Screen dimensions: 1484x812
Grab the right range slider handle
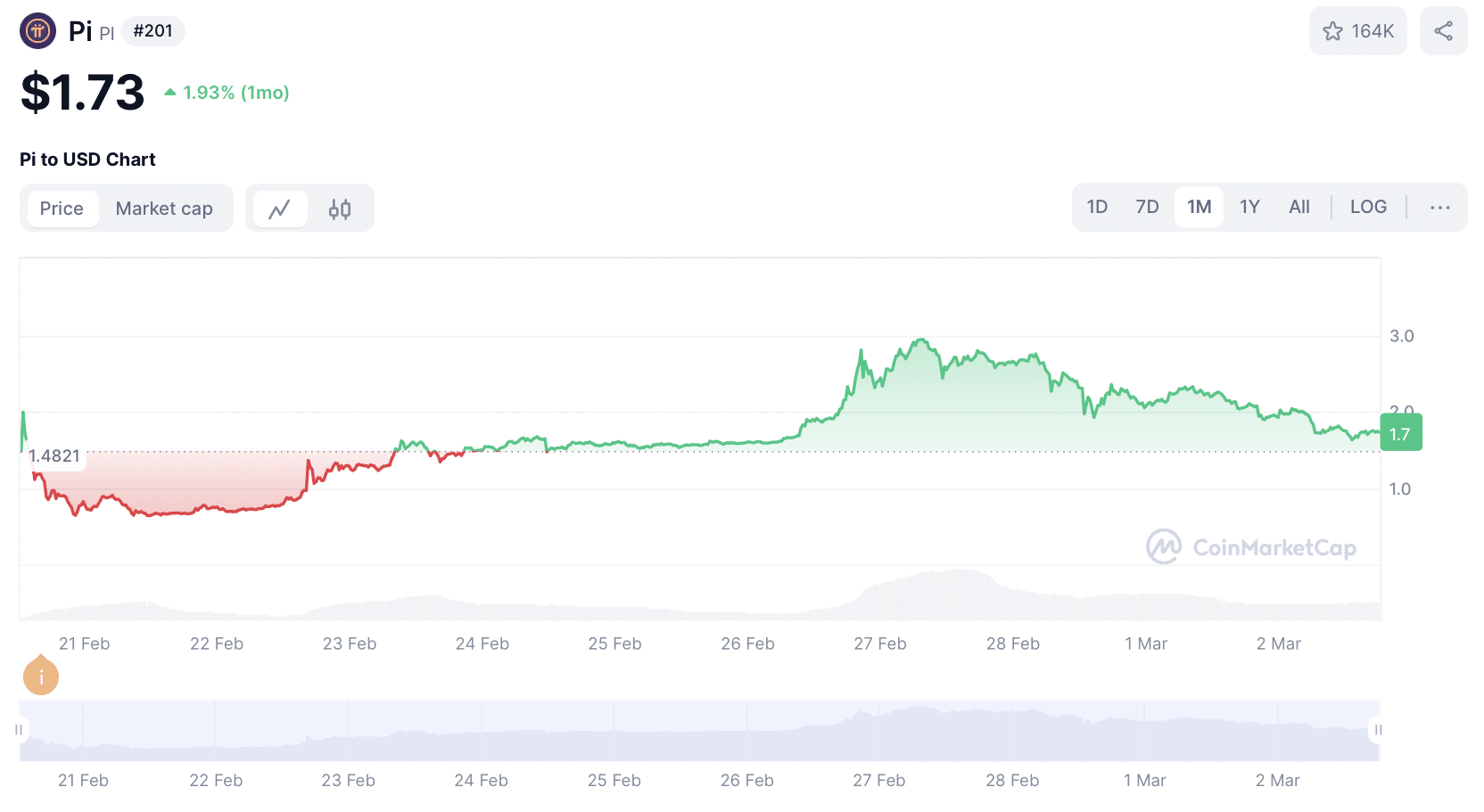click(x=1378, y=730)
